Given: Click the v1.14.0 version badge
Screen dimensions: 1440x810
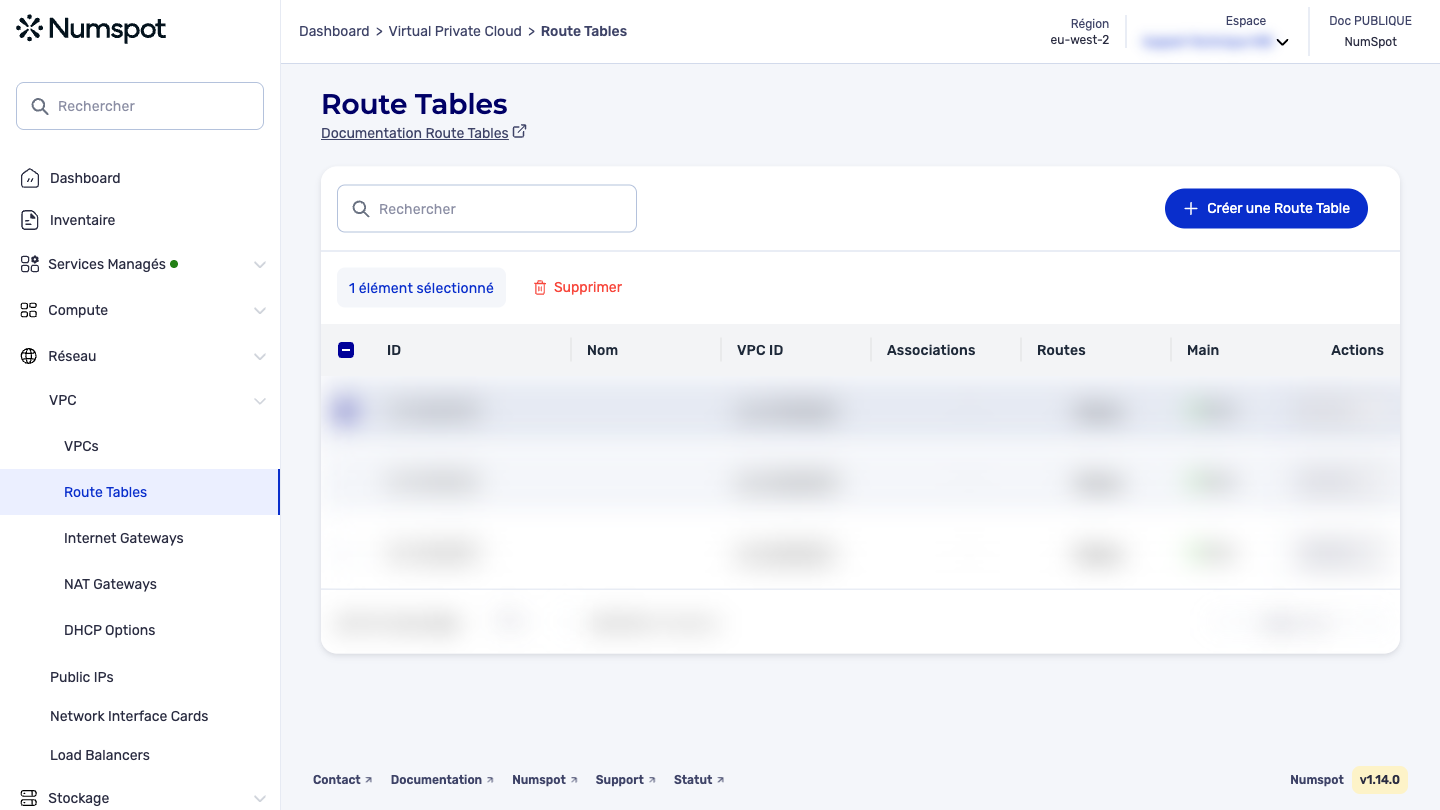Looking at the screenshot, I should [1380, 780].
